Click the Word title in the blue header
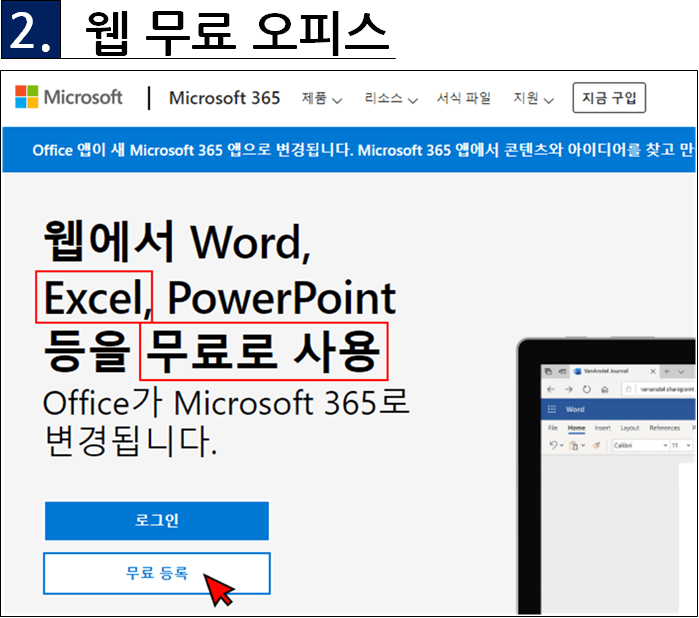The height and width of the screenshot is (618, 699). (575, 409)
